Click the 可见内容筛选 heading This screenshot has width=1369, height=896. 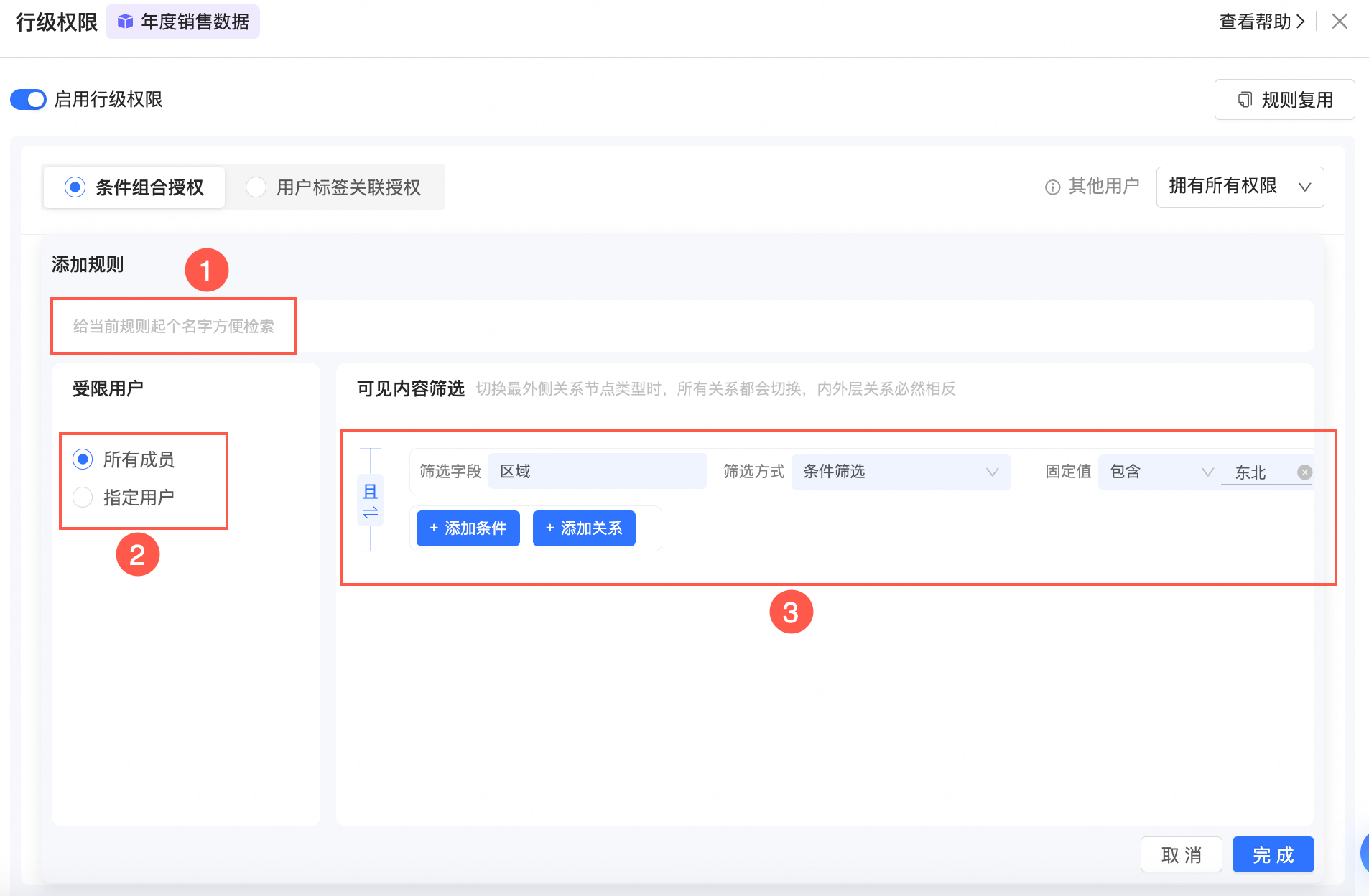click(x=411, y=388)
